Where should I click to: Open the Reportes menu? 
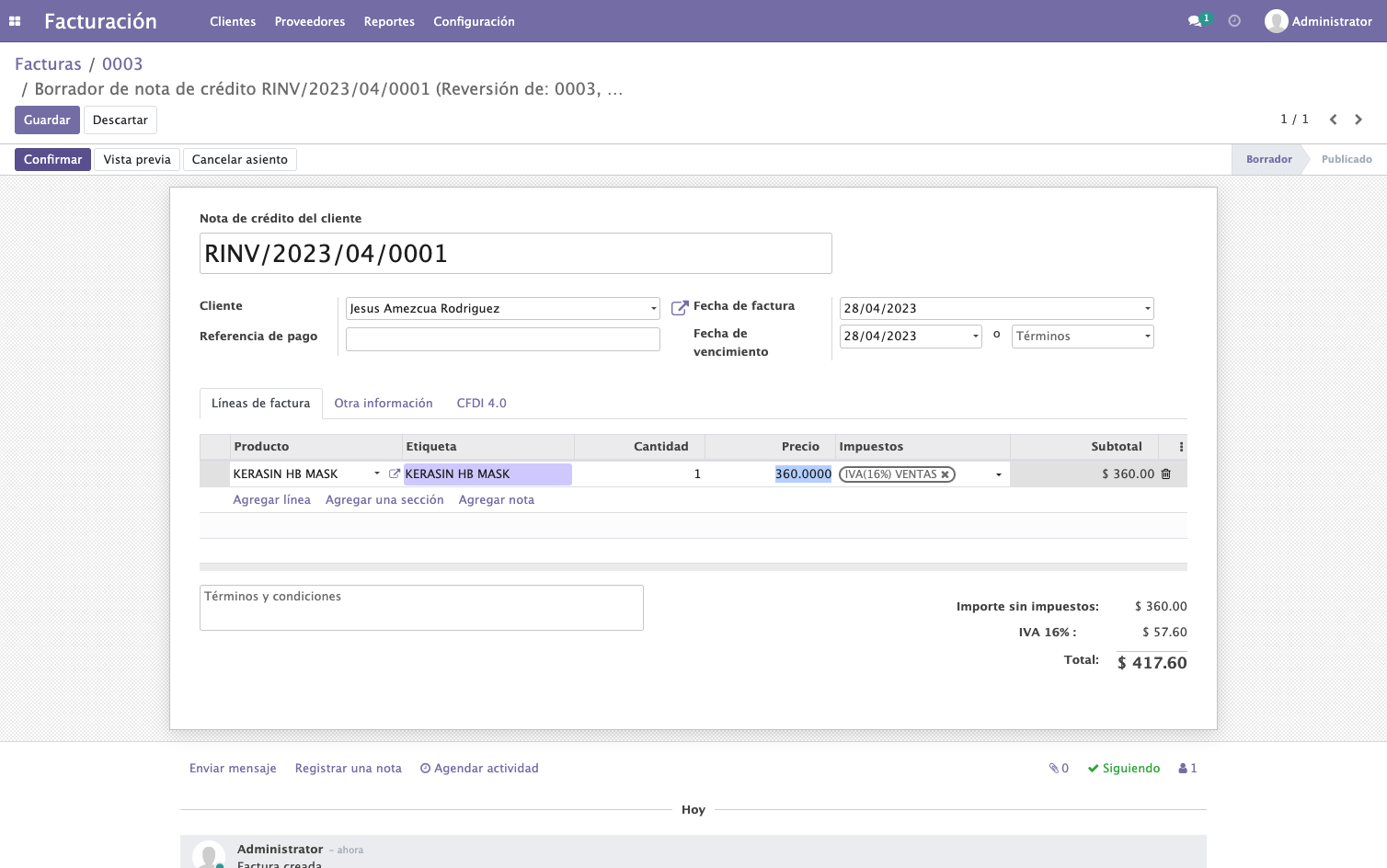[389, 21]
